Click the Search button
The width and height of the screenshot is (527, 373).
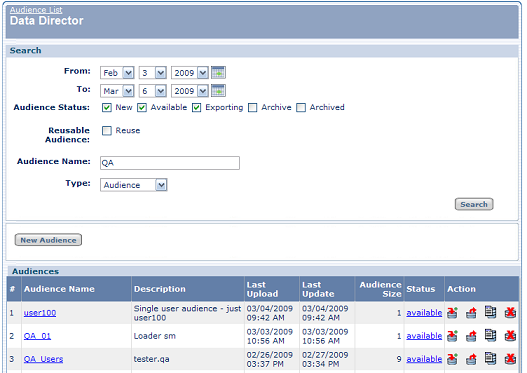click(474, 204)
